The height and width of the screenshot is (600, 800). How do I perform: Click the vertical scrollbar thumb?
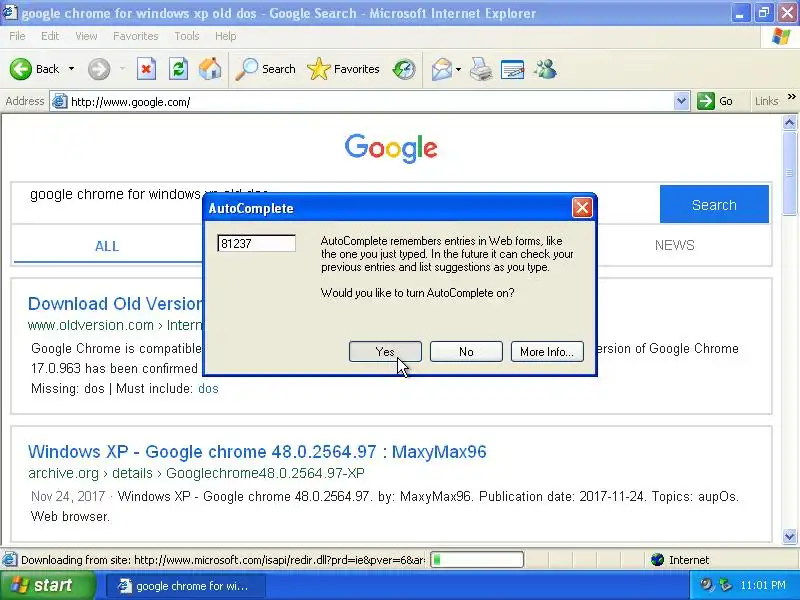point(789,173)
